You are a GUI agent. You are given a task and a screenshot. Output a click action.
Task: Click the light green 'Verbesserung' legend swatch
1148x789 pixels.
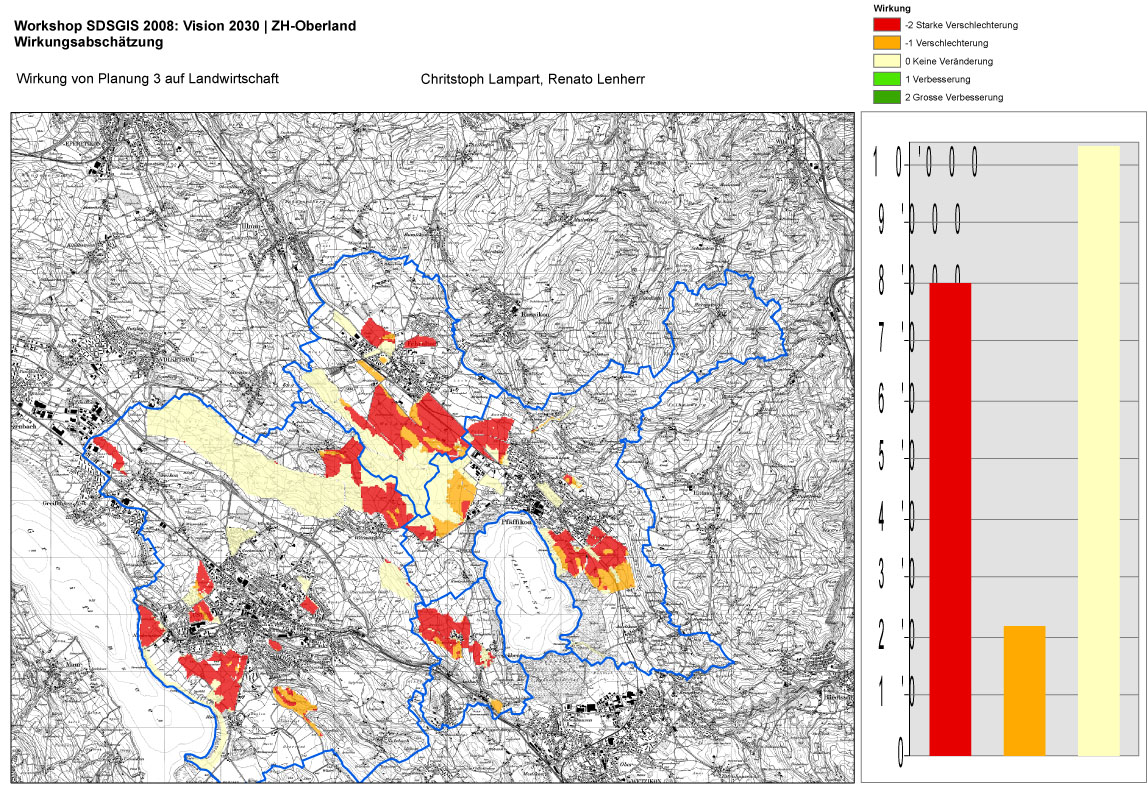coord(886,79)
